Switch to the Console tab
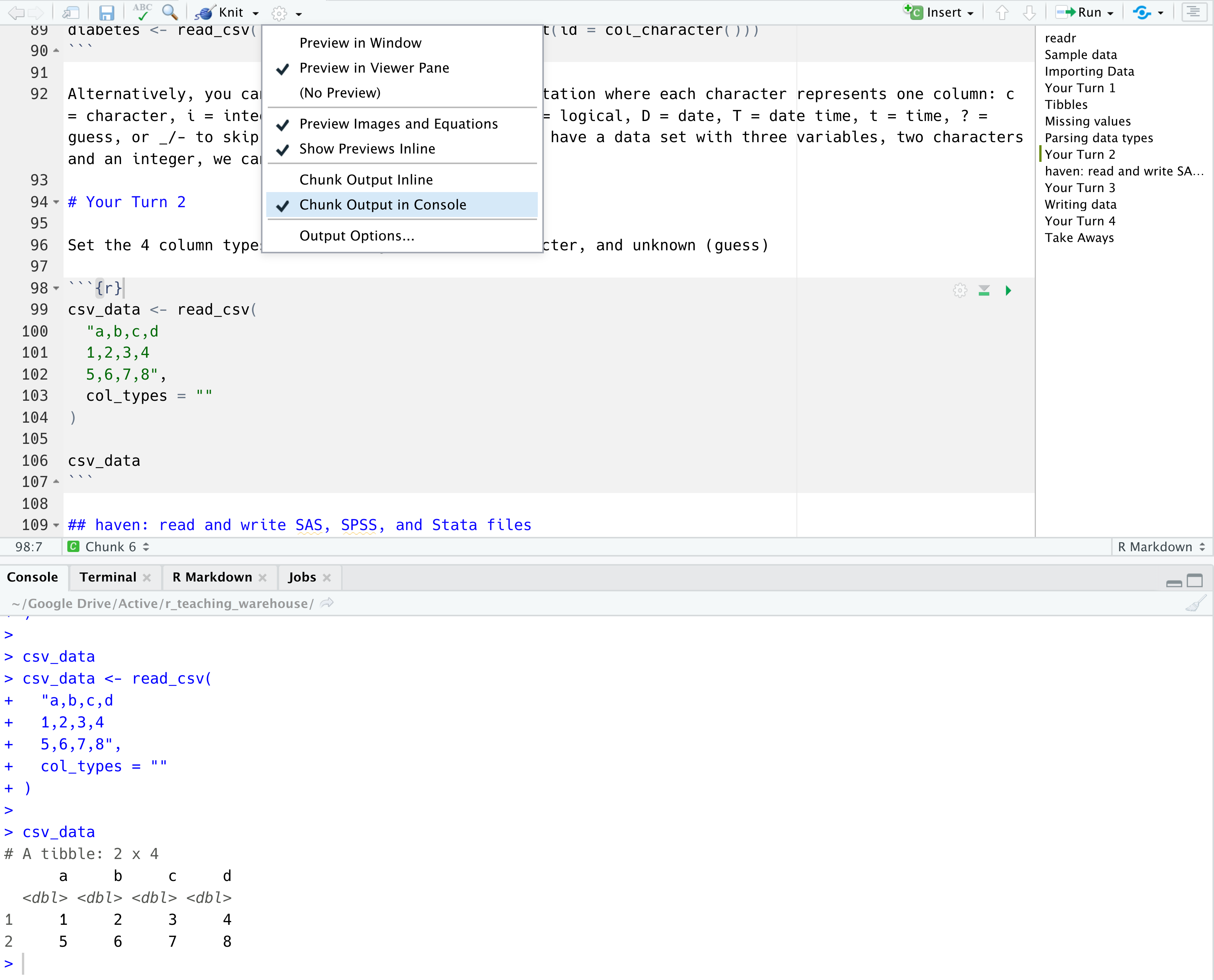 pos(33,577)
